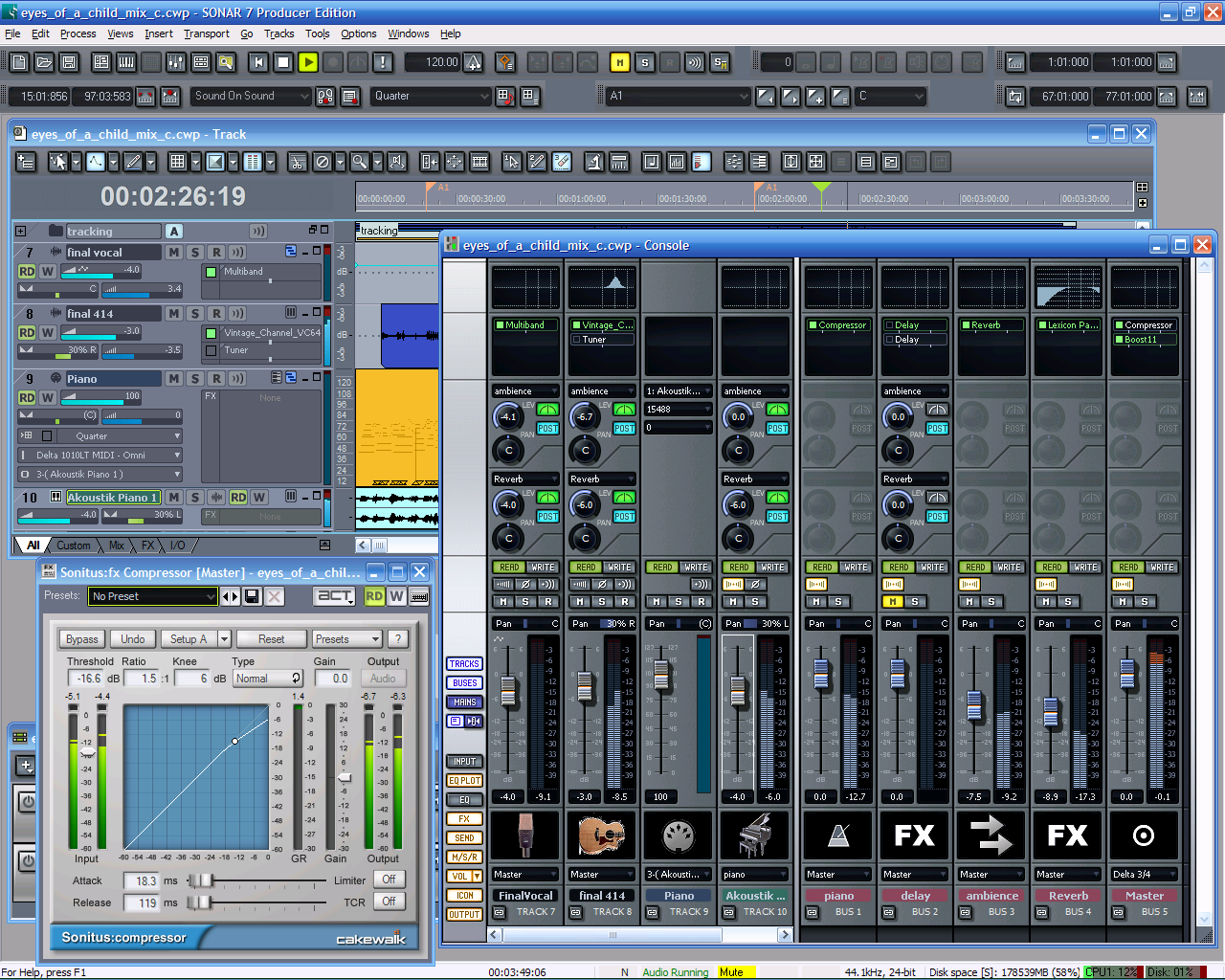This screenshot has width=1225, height=980.
Task: Click the Panic reset exclamation button
Action: pos(383,62)
